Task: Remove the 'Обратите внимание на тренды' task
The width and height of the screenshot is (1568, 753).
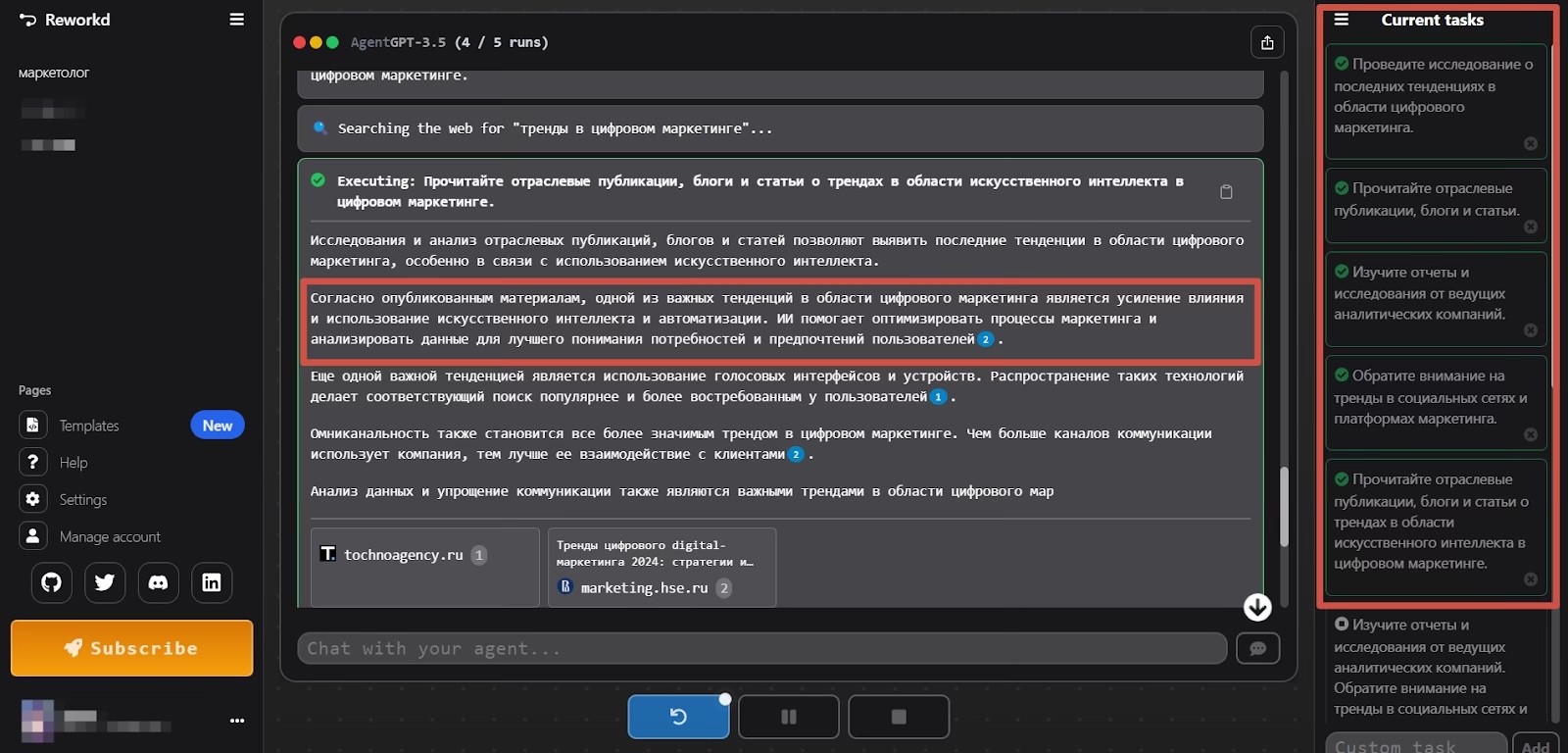Action: click(1531, 434)
